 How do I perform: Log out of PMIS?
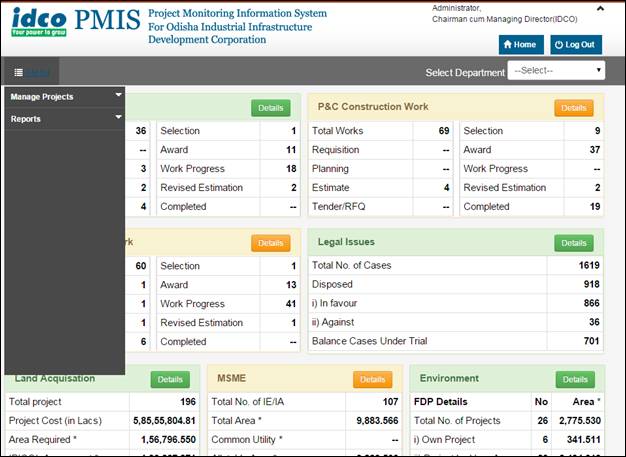point(576,44)
